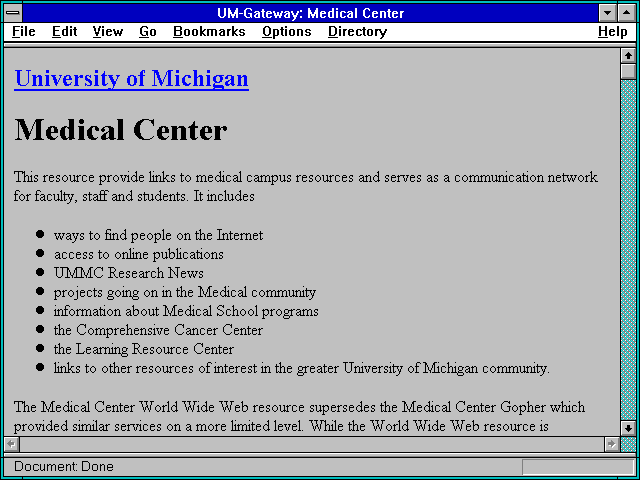Open the Go menu
The height and width of the screenshot is (480, 640).
[x=148, y=32]
